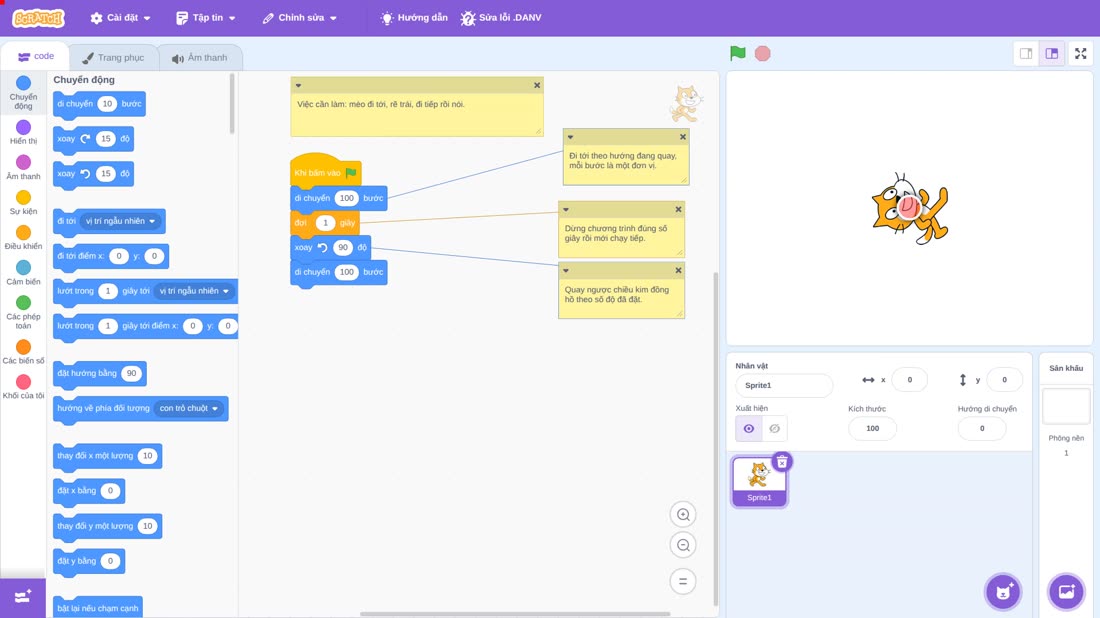Stop the project with the red stop button

click(x=763, y=53)
